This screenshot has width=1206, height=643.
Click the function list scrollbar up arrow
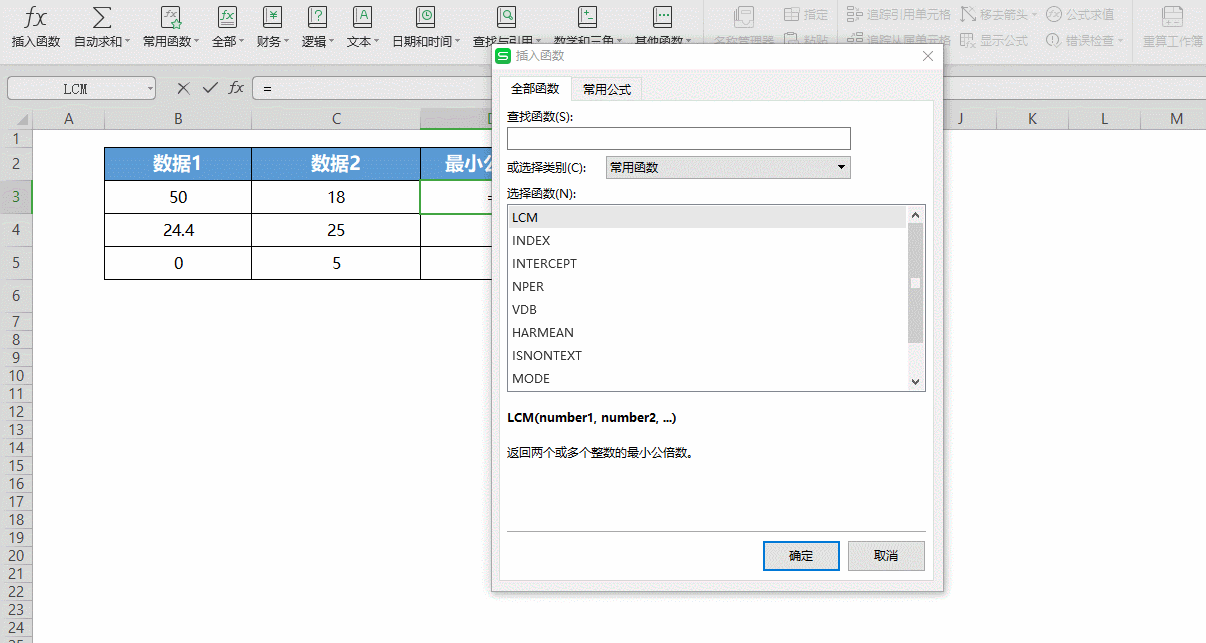point(915,214)
